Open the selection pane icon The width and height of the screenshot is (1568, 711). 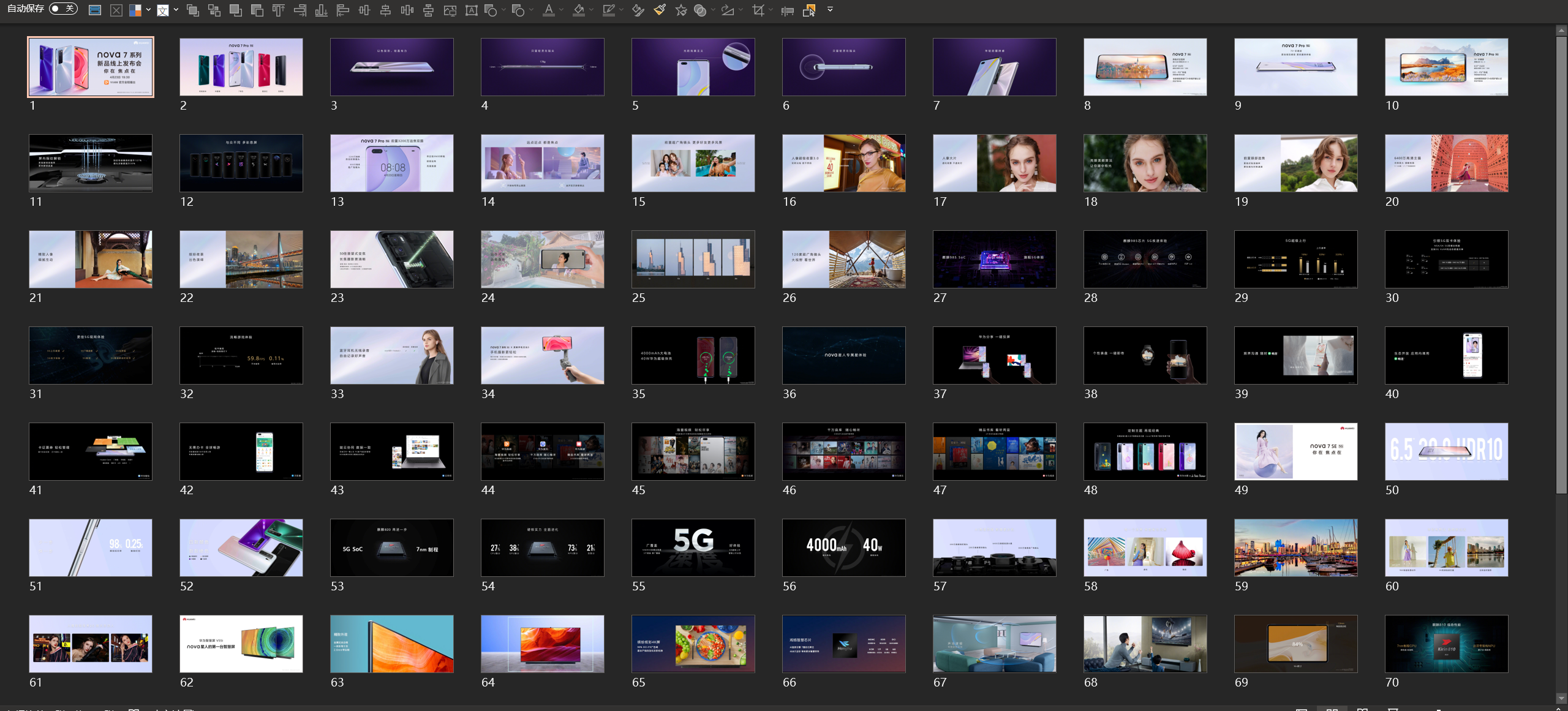809,10
